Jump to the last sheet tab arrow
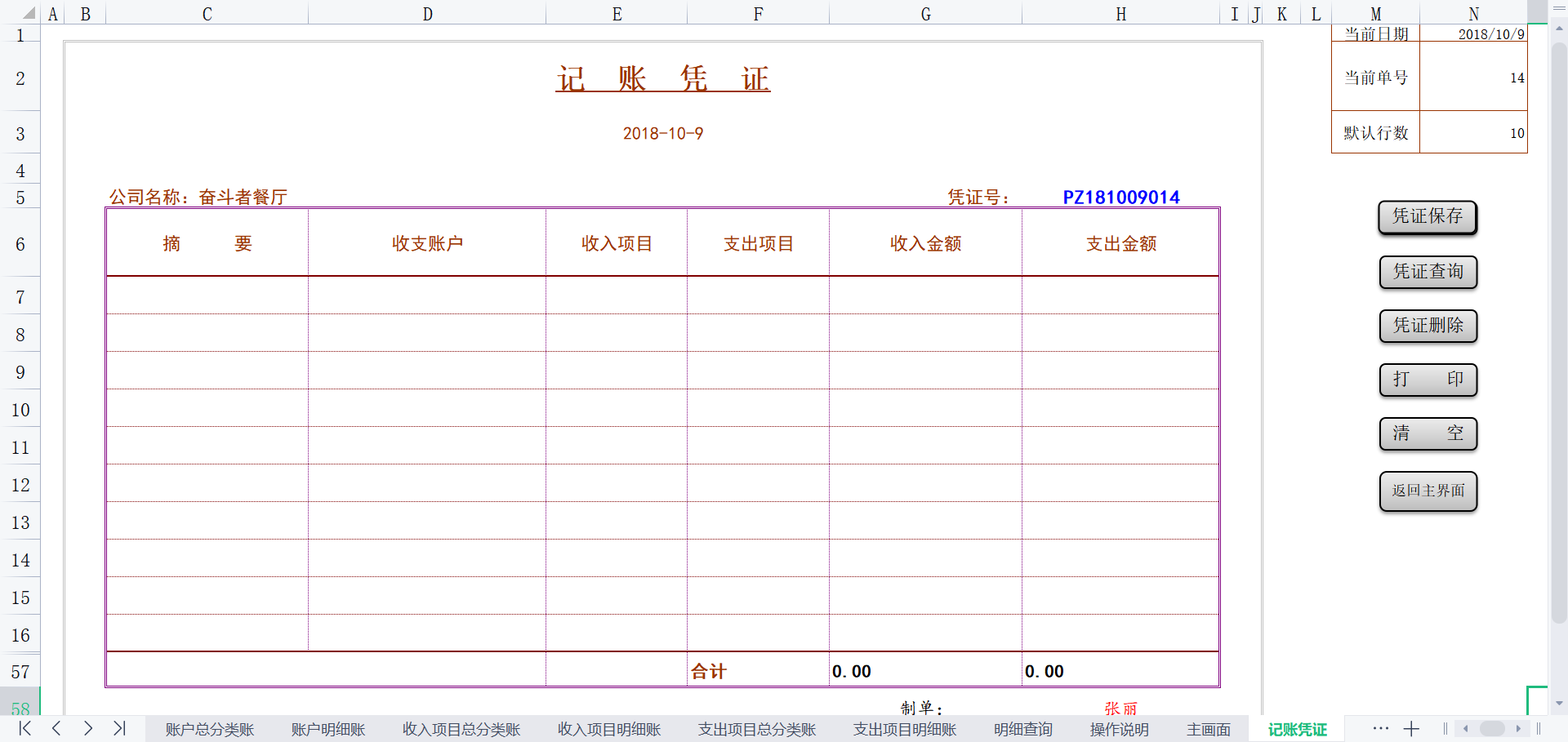Image resolution: width=1568 pixels, height=742 pixels. (x=119, y=728)
